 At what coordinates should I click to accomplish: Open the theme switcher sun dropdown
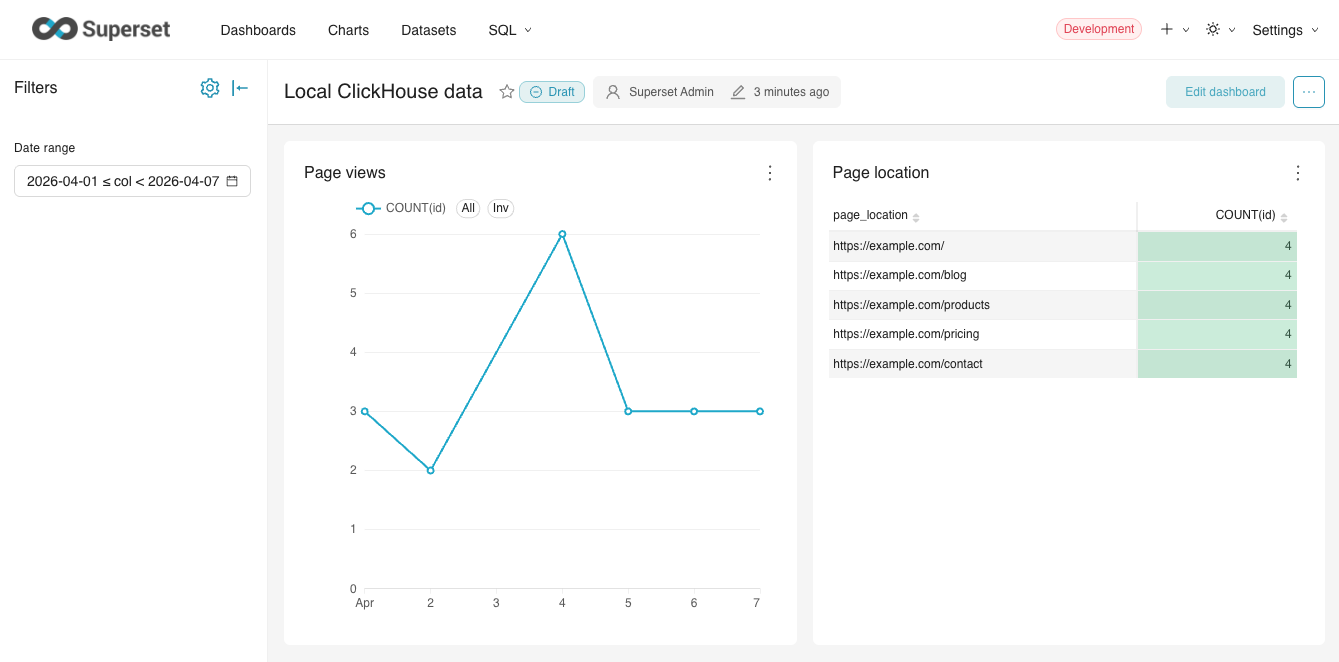tap(1220, 30)
